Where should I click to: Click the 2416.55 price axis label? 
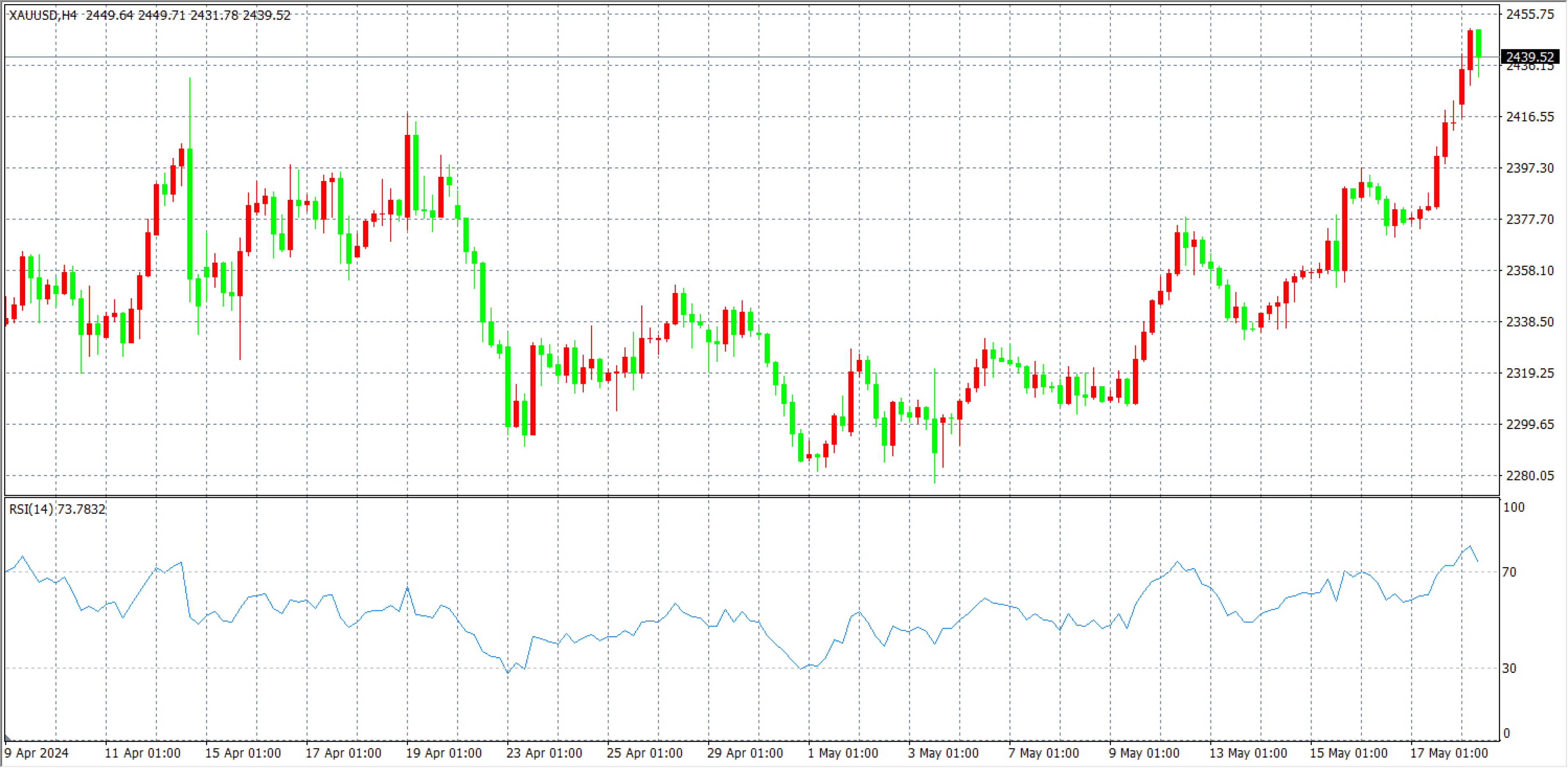[1529, 116]
